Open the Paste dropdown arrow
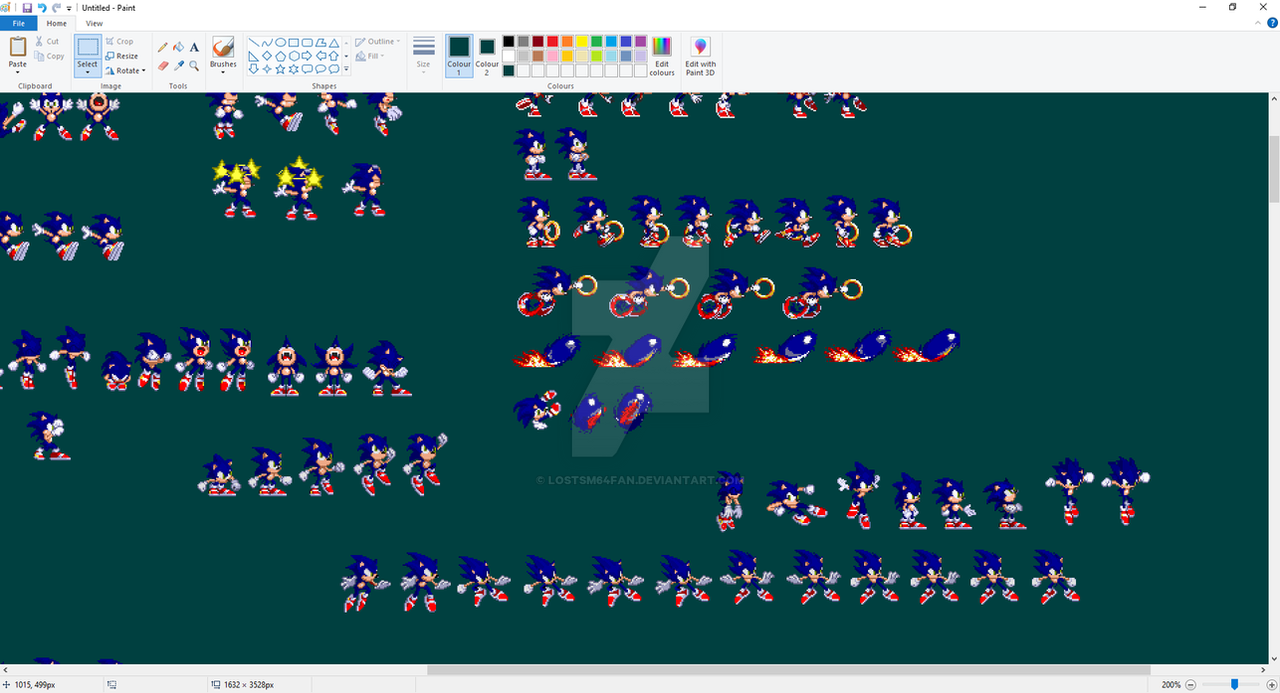Image resolution: width=1280 pixels, height=693 pixels. 18,72
